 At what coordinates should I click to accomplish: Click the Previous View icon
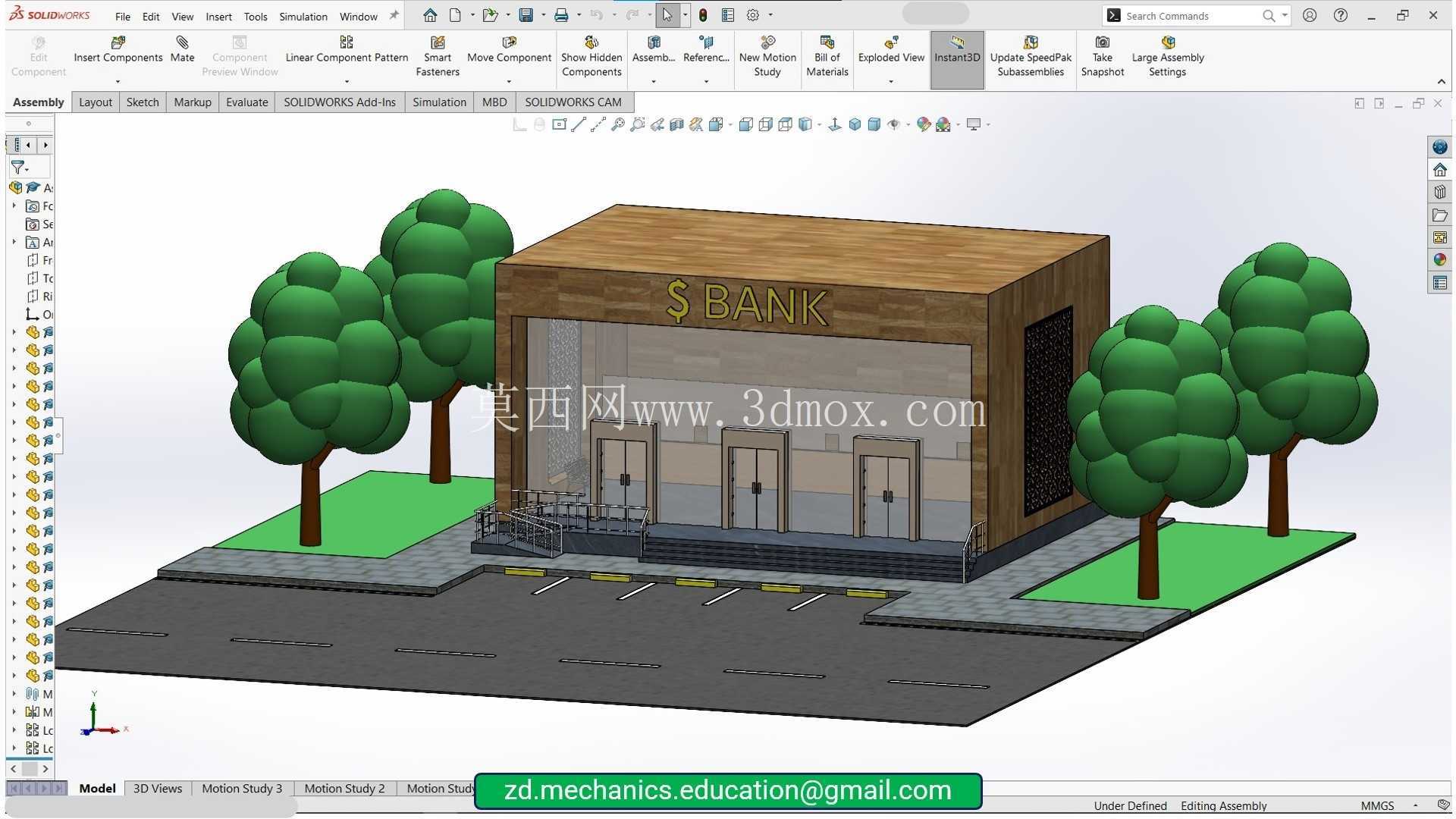[x=657, y=124]
